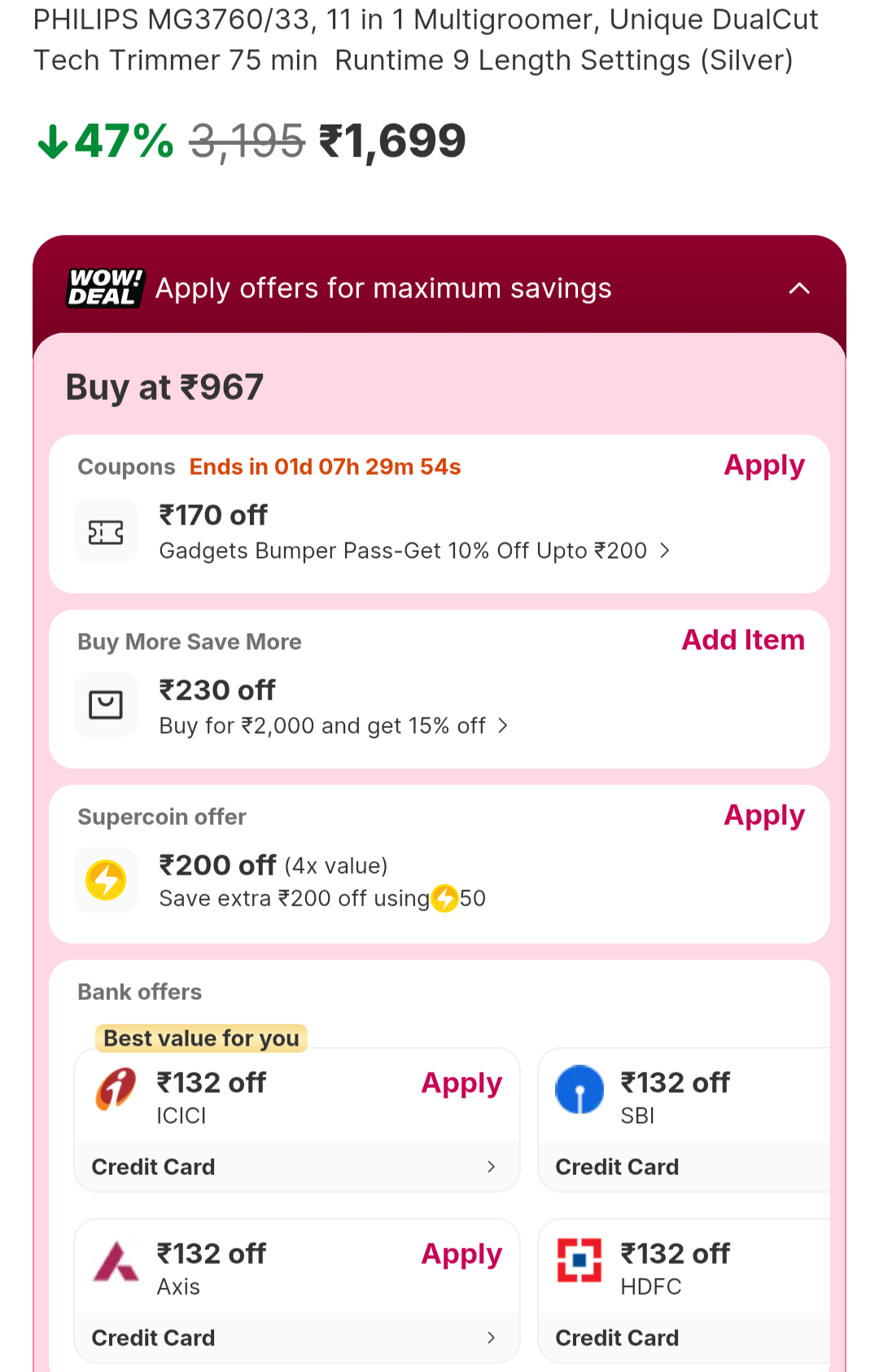Select the SBI Credit Card offer card

(x=684, y=1120)
